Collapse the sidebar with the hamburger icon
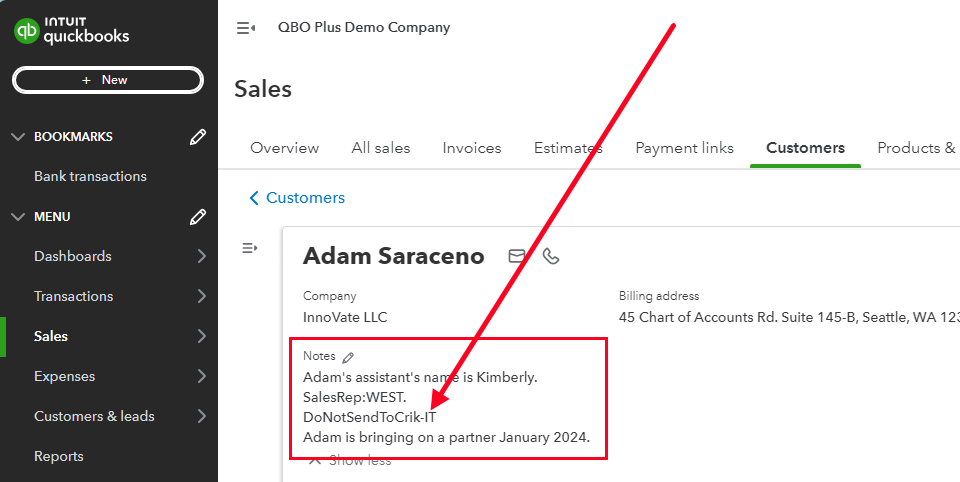Screen dimensions: 960x482 (x=245, y=28)
